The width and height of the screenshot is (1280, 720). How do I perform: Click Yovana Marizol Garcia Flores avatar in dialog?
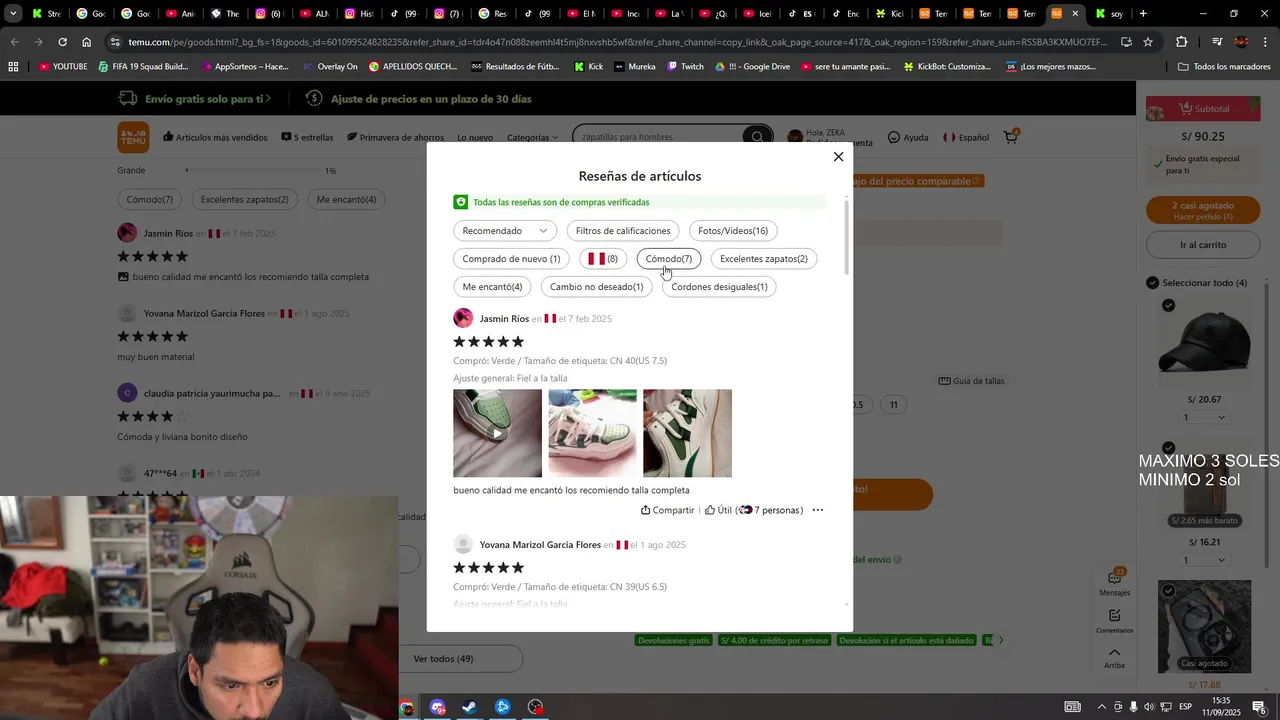(463, 545)
